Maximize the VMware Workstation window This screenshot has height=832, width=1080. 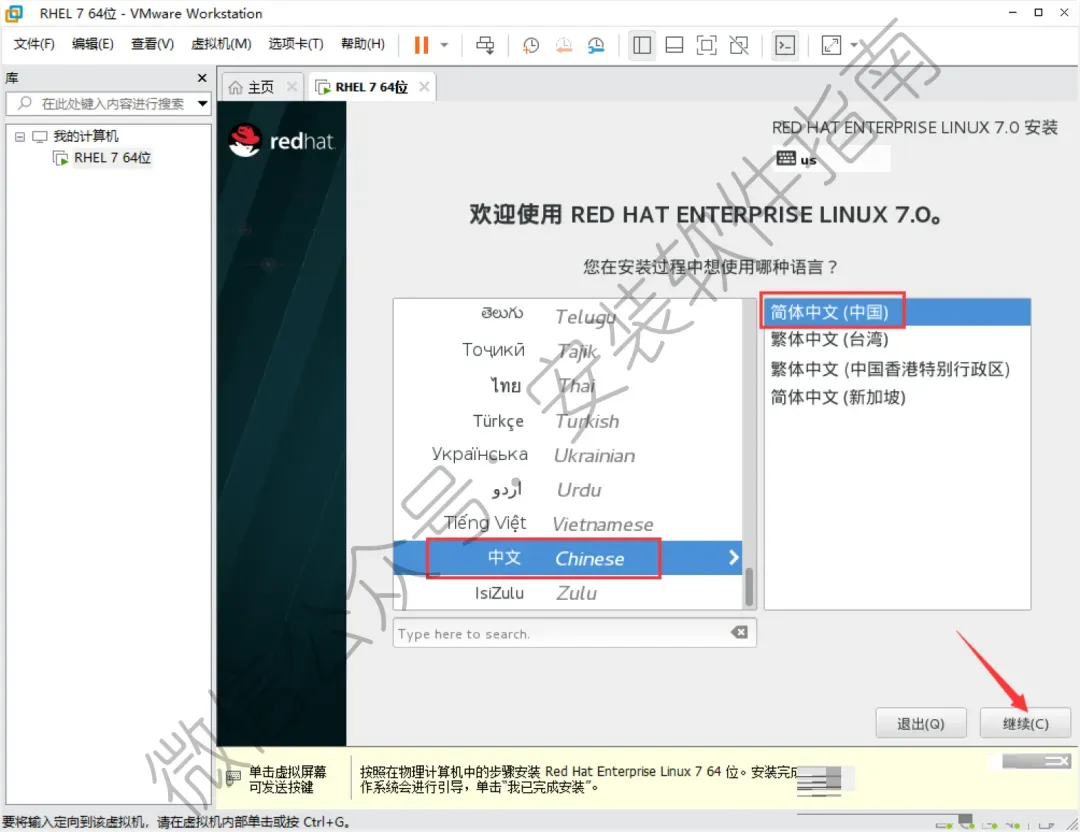1039,12
